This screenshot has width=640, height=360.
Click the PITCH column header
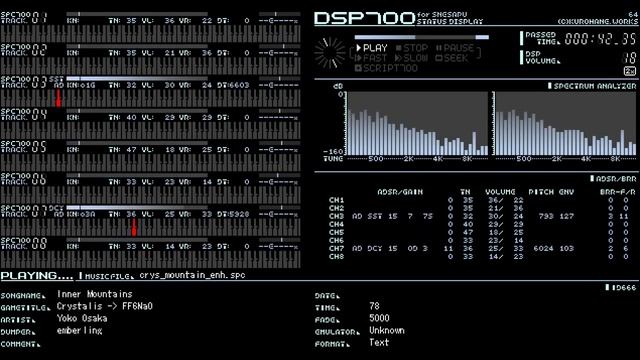click(x=541, y=192)
